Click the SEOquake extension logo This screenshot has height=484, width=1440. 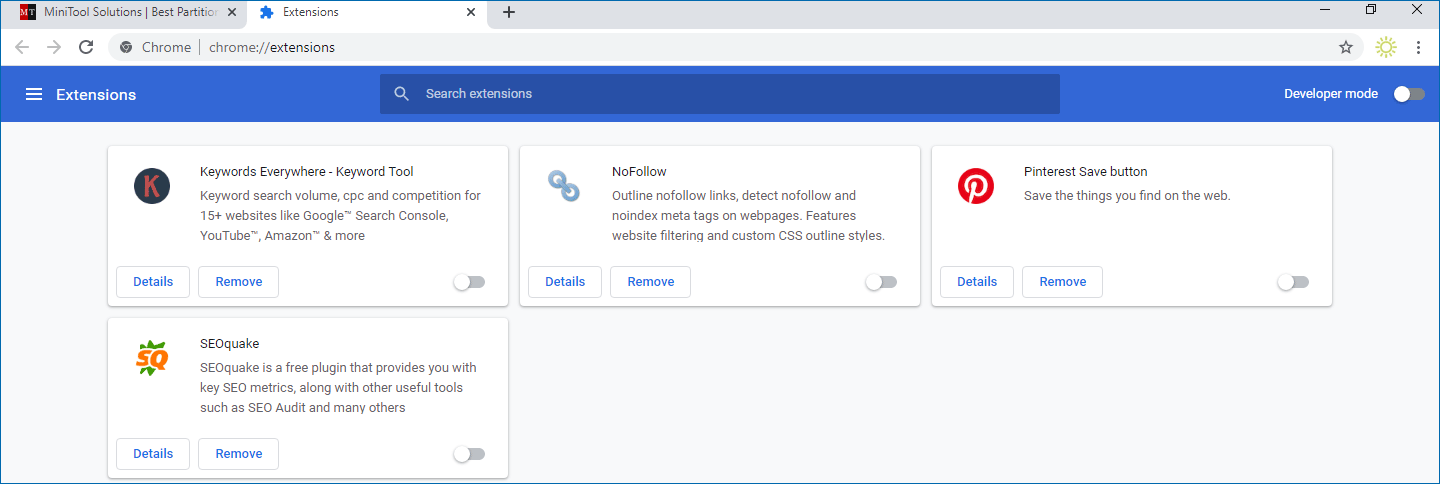point(152,357)
